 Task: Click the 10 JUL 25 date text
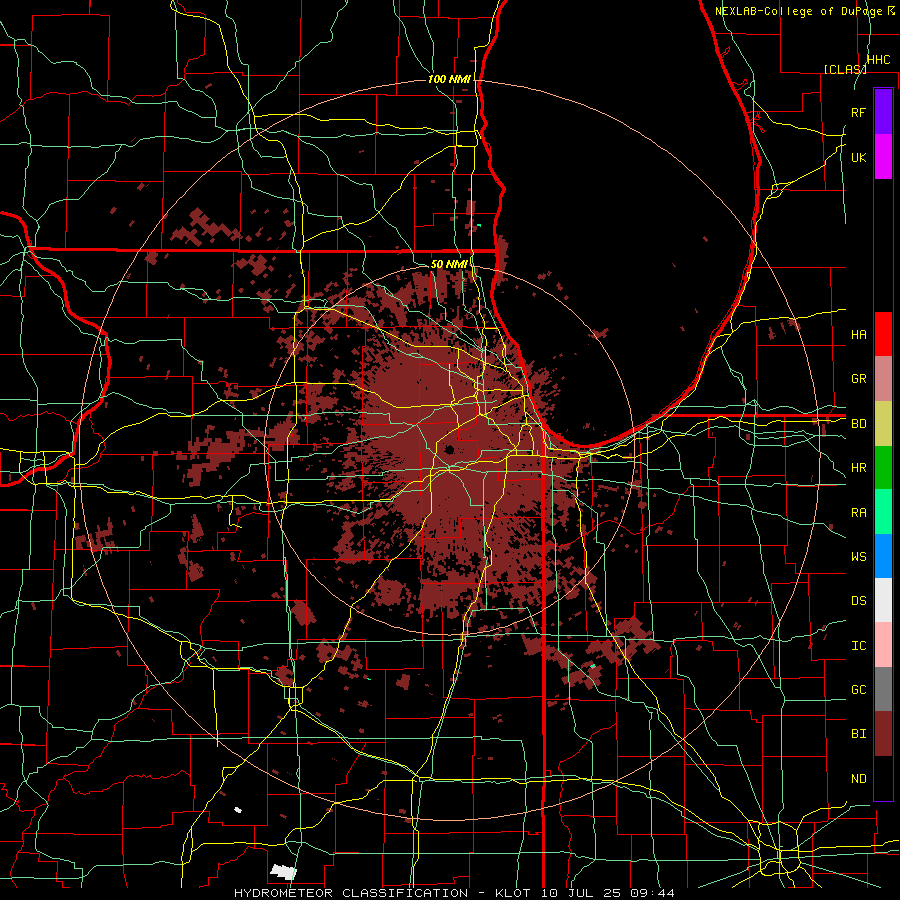(581, 893)
